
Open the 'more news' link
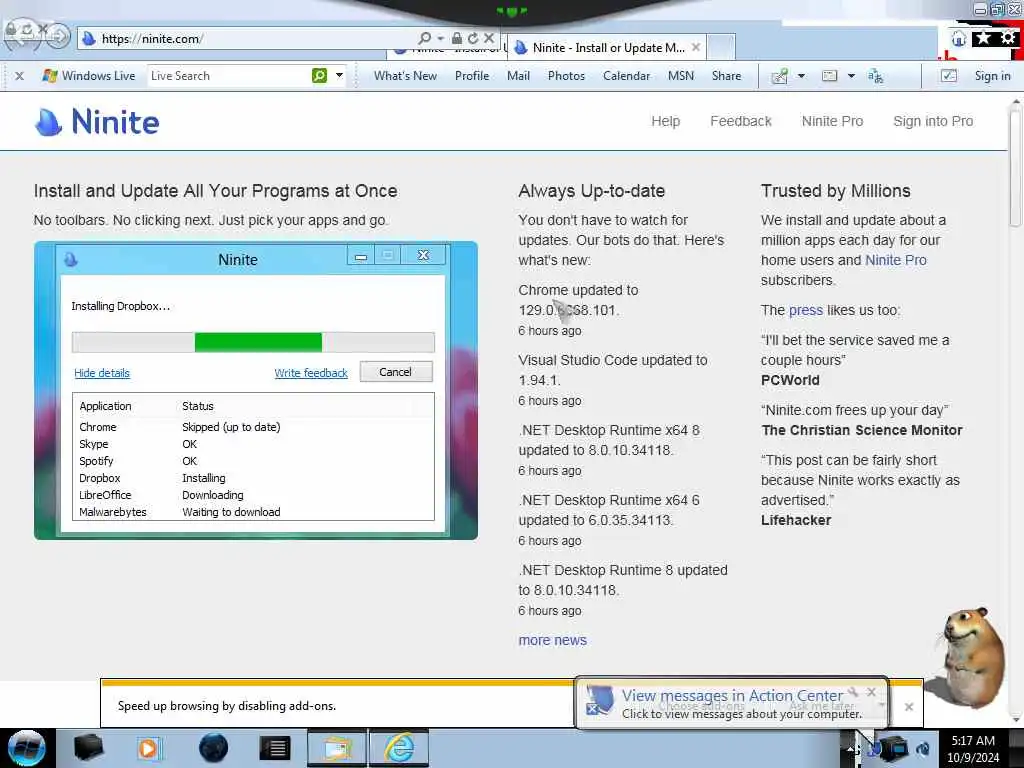click(x=552, y=641)
